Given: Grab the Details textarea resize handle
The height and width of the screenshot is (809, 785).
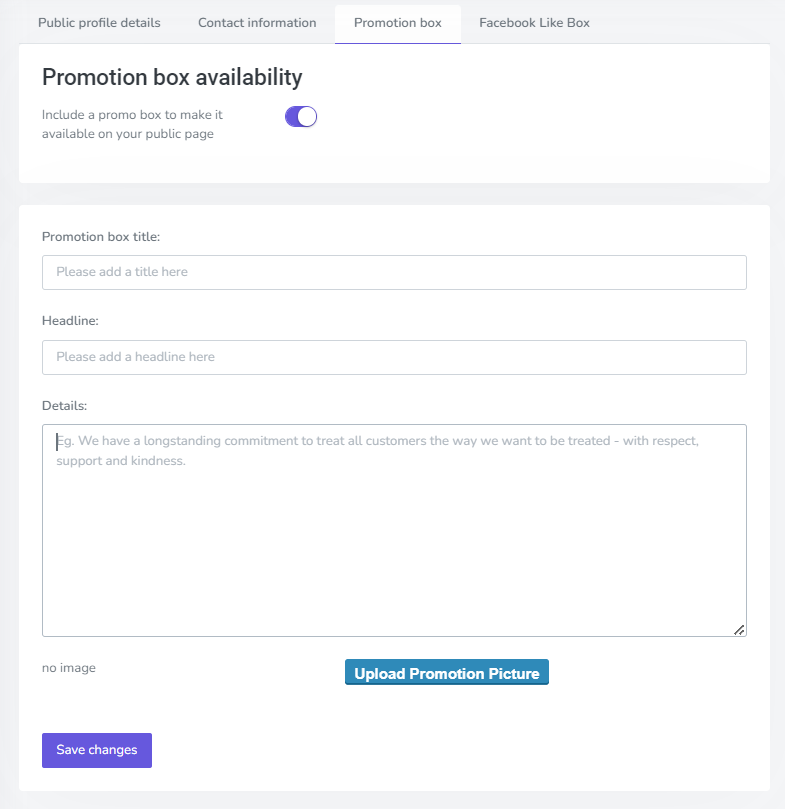Looking at the screenshot, I should click(739, 629).
